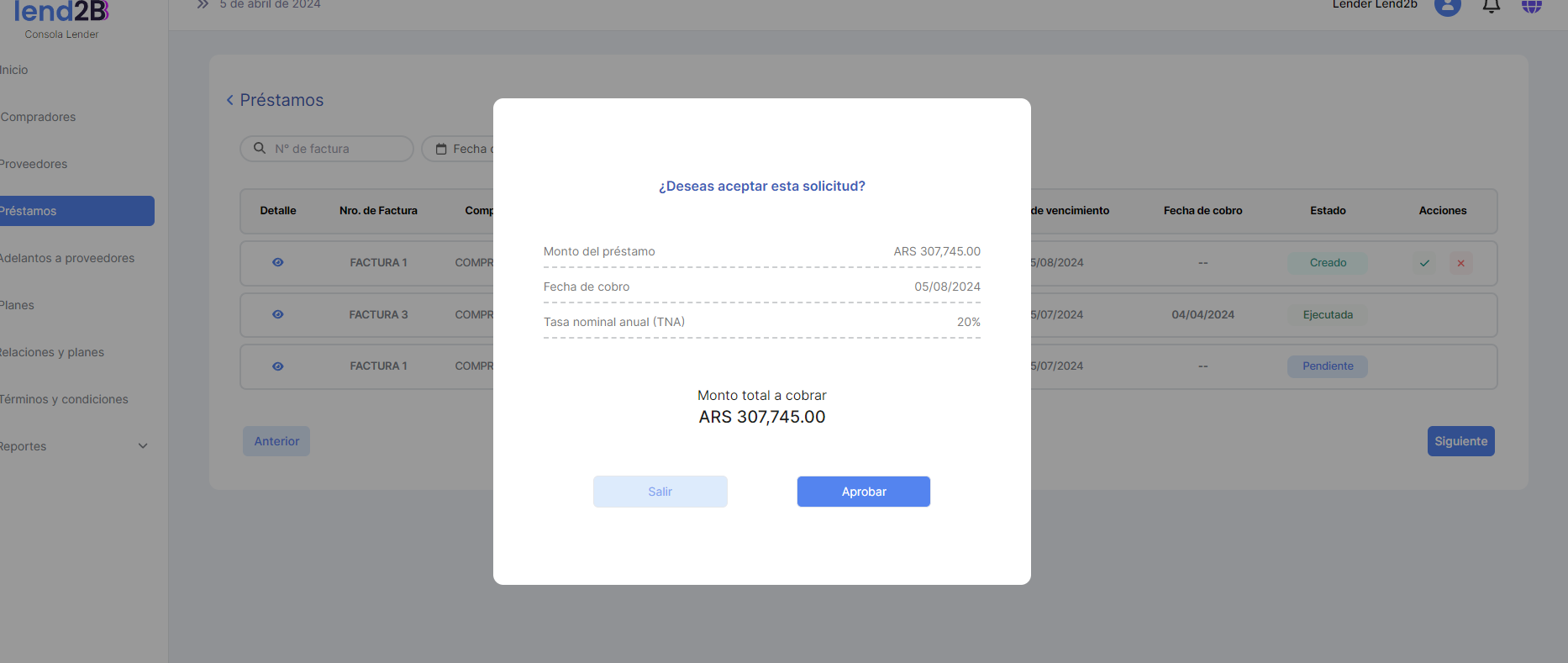Screen dimensions: 1568x663
Task: Reject loan with red X icon
Action: [x=1460, y=263]
